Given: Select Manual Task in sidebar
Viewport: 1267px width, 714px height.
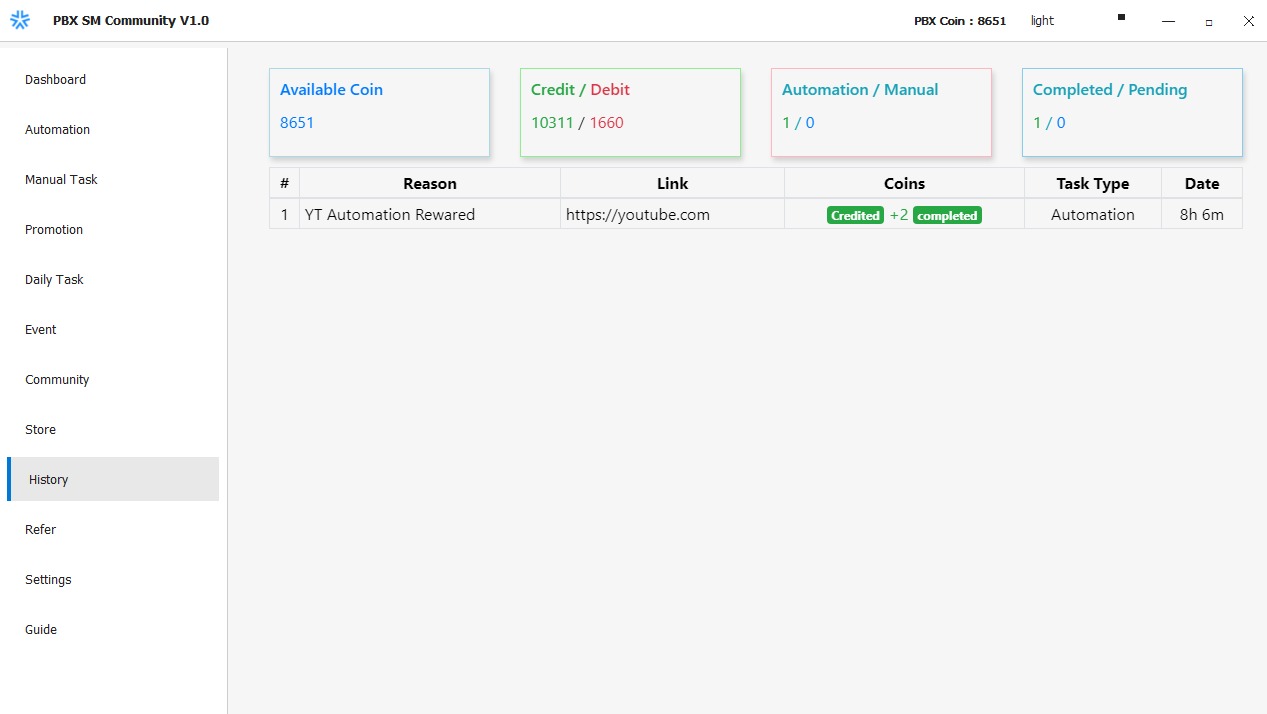Looking at the screenshot, I should coord(61,180).
